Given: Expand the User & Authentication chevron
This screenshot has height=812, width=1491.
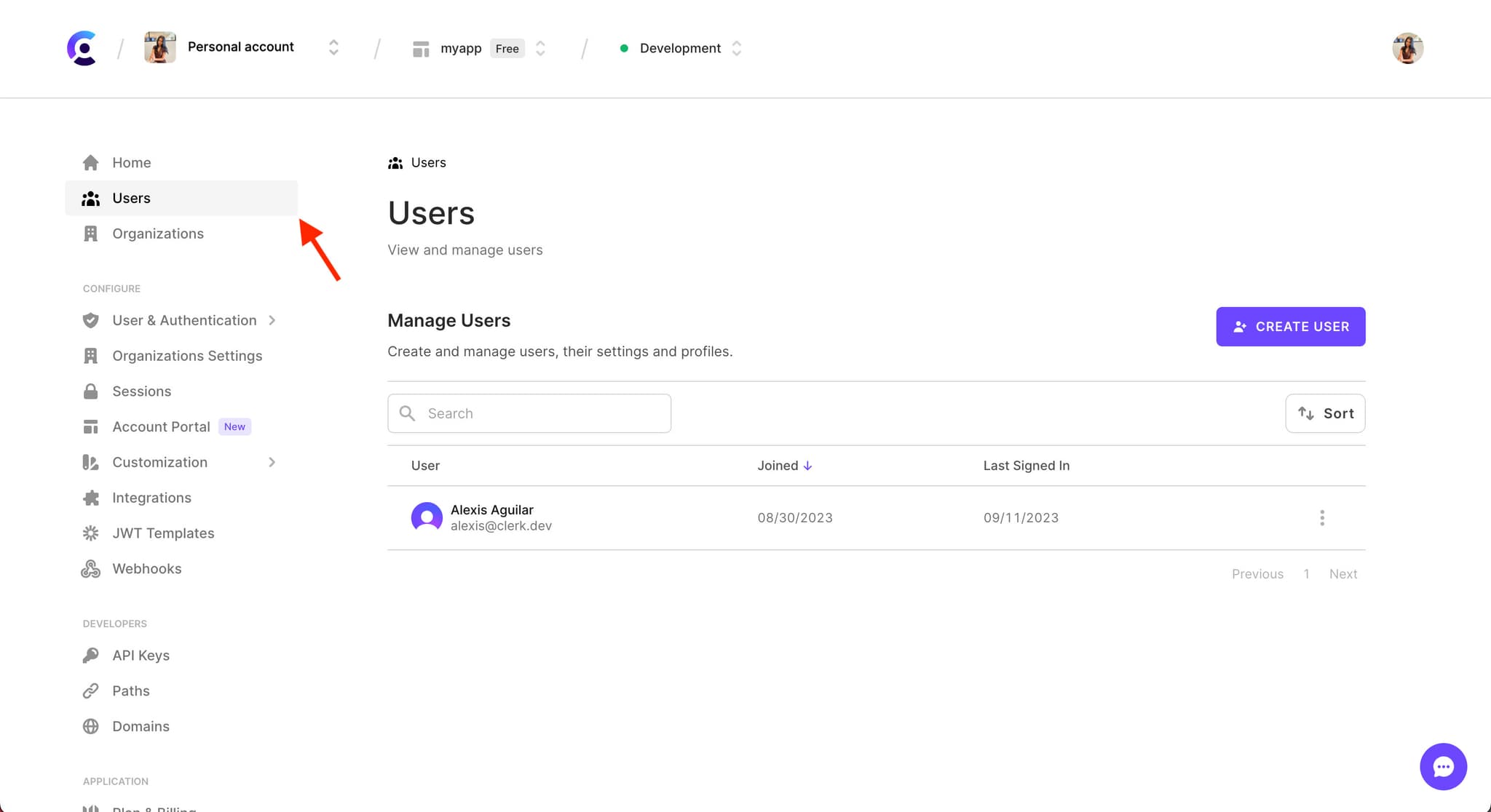Looking at the screenshot, I should tap(272, 320).
